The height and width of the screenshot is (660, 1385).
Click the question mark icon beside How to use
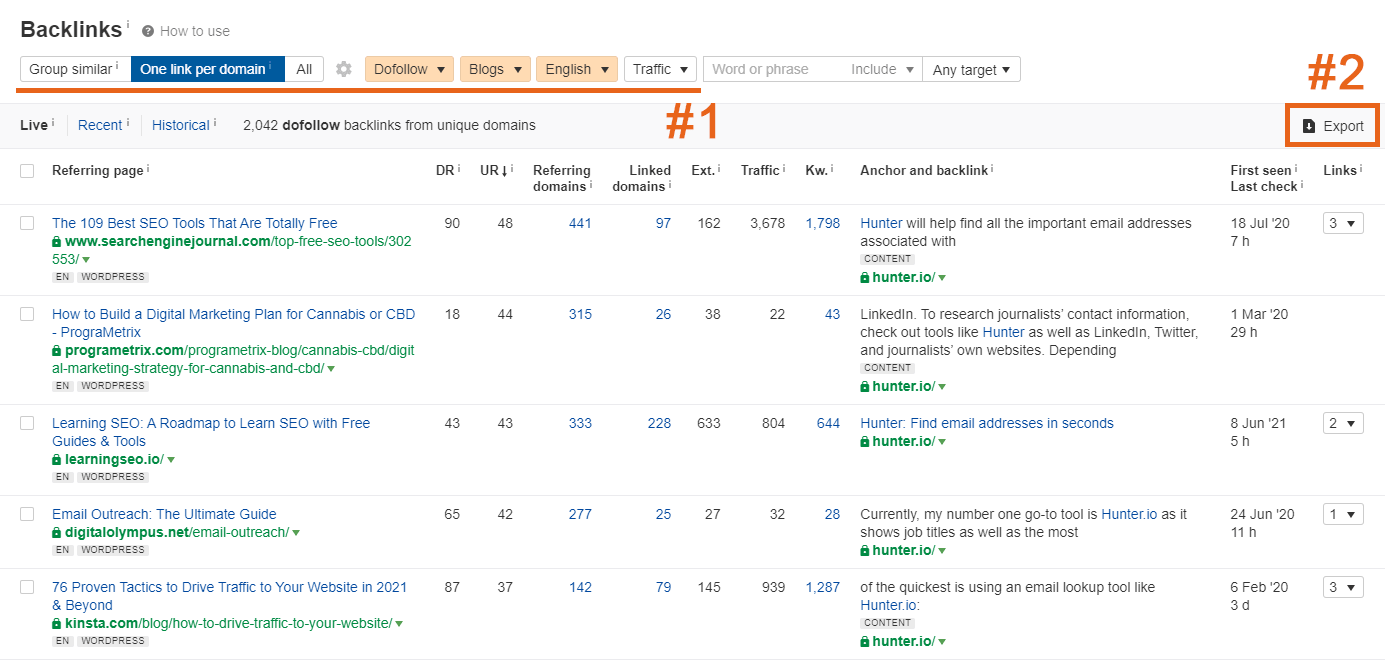click(148, 31)
